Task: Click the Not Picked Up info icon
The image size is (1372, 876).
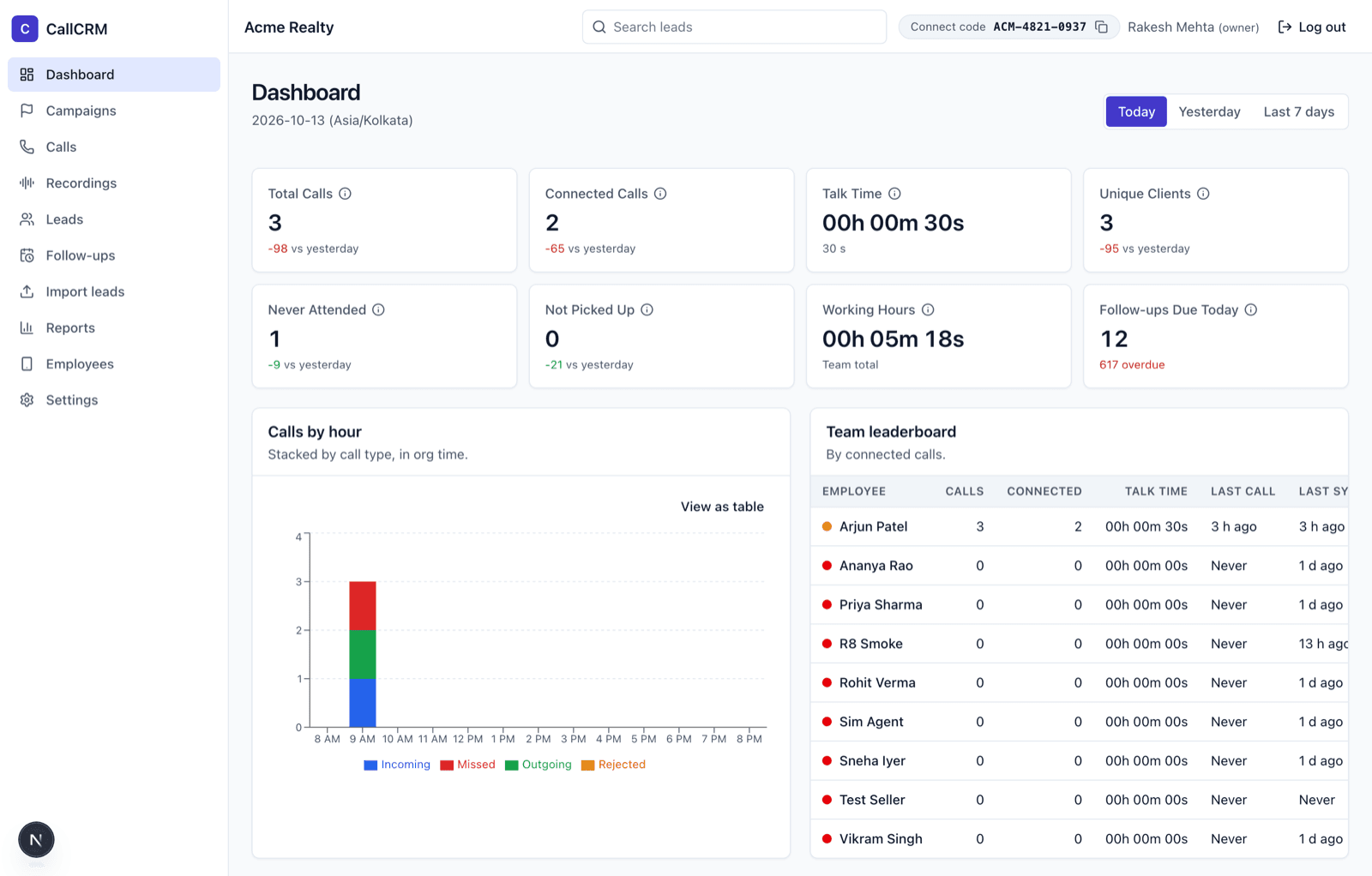Action: pyautogui.click(x=647, y=309)
